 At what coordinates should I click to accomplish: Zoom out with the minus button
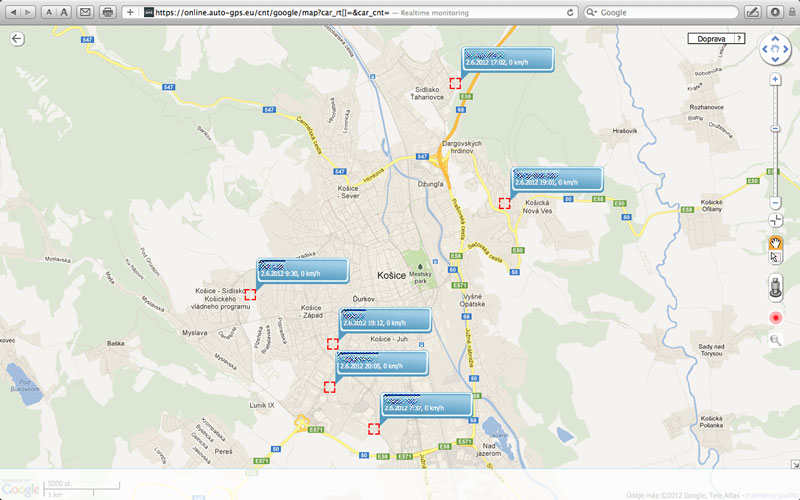[x=775, y=203]
